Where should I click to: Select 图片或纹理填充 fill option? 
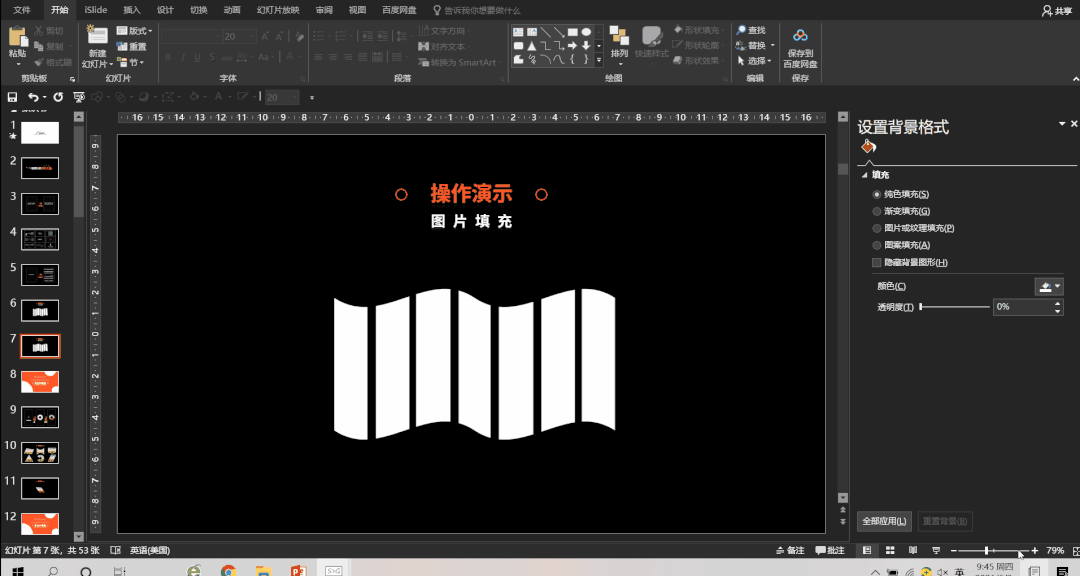(x=877, y=228)
